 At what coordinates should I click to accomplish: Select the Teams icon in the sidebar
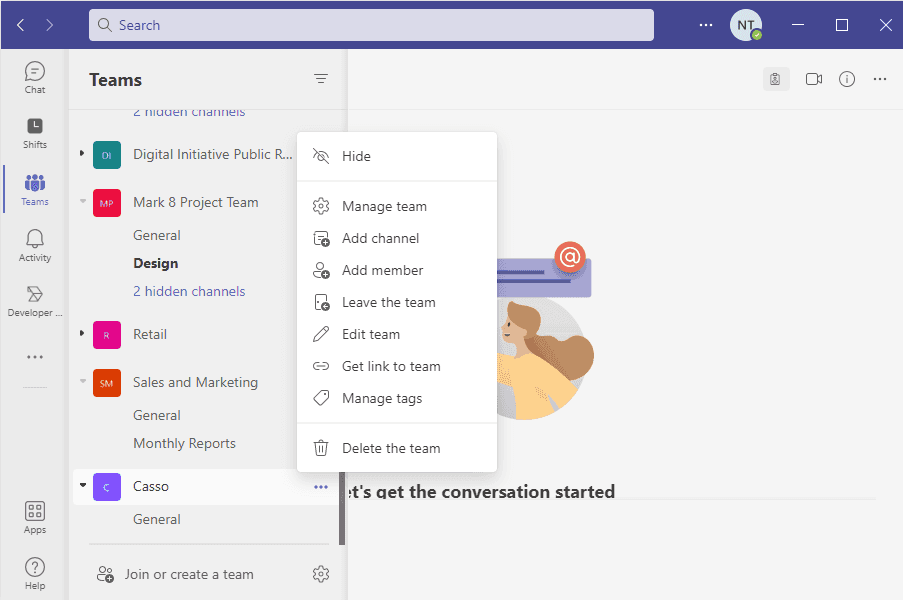35,189
